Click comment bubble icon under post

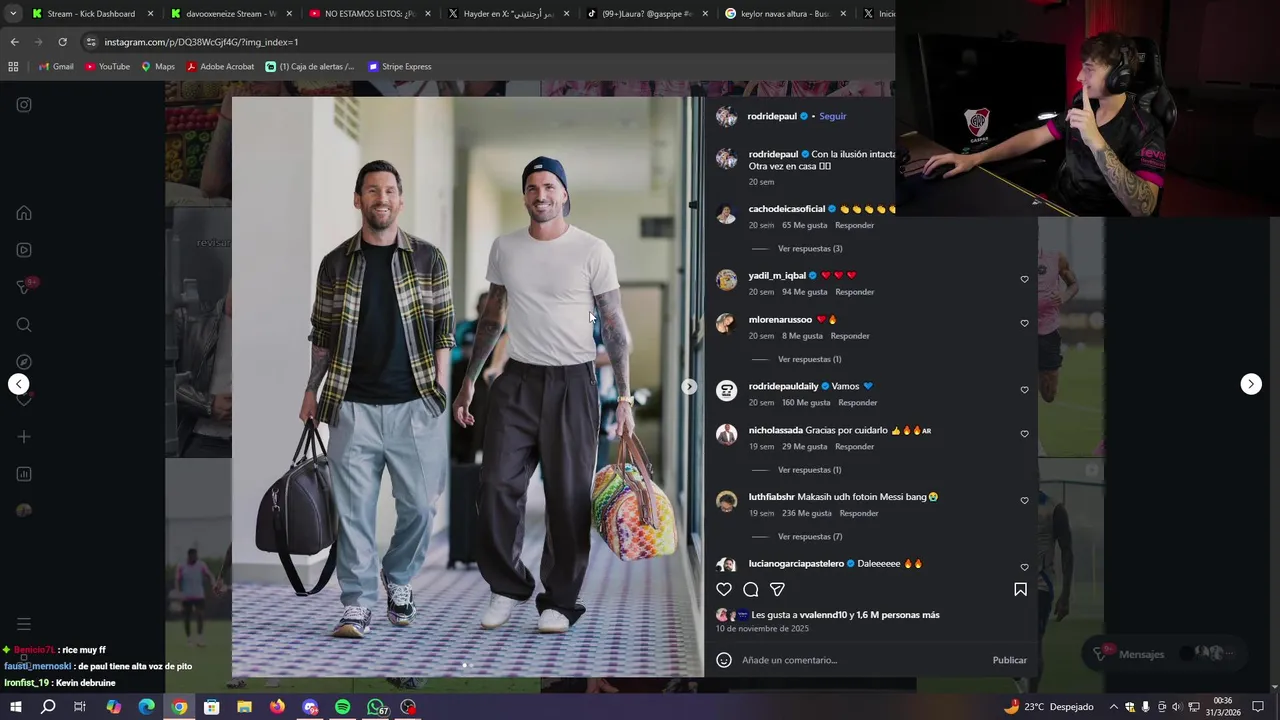(751, 589)
